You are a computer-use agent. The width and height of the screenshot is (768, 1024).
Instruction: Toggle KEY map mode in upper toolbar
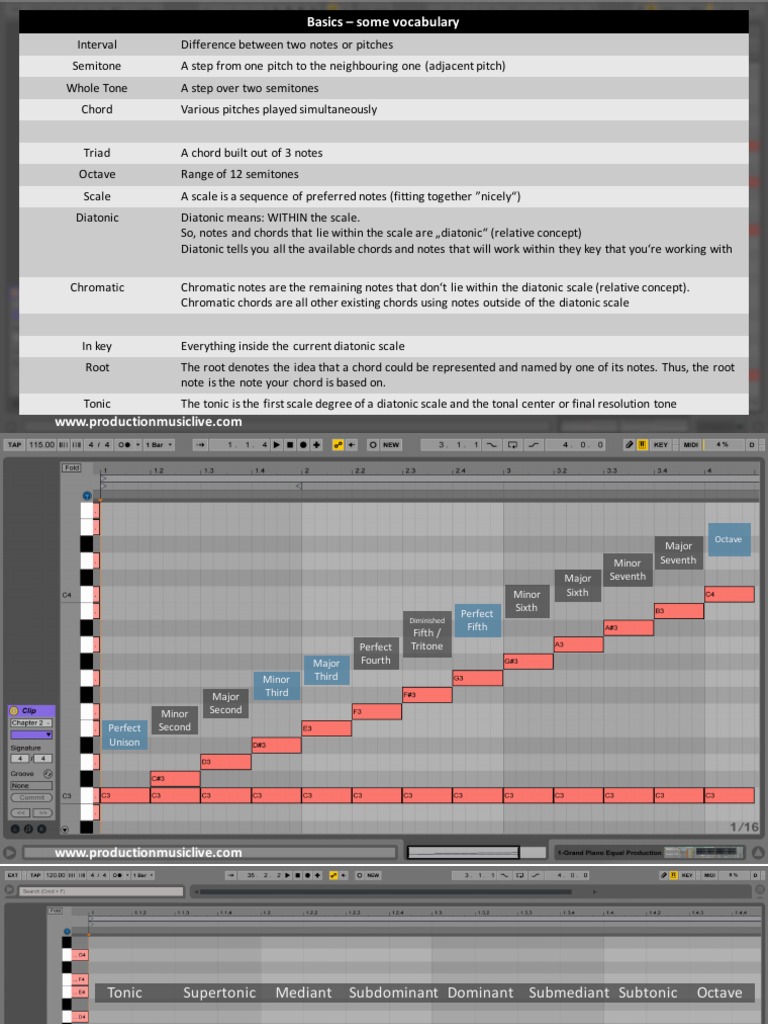pyautogui.click(x=661, y=445)
